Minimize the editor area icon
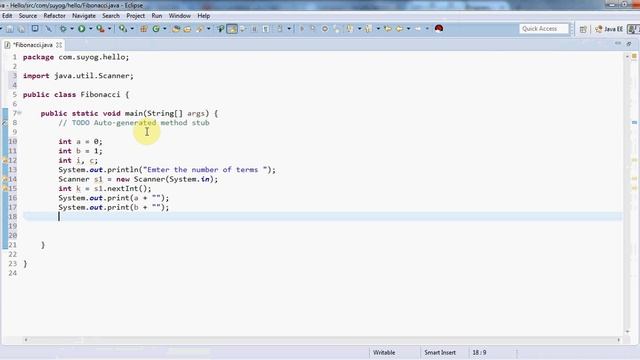The height and width of the screenshot is (360, 640). click(618, 43)
